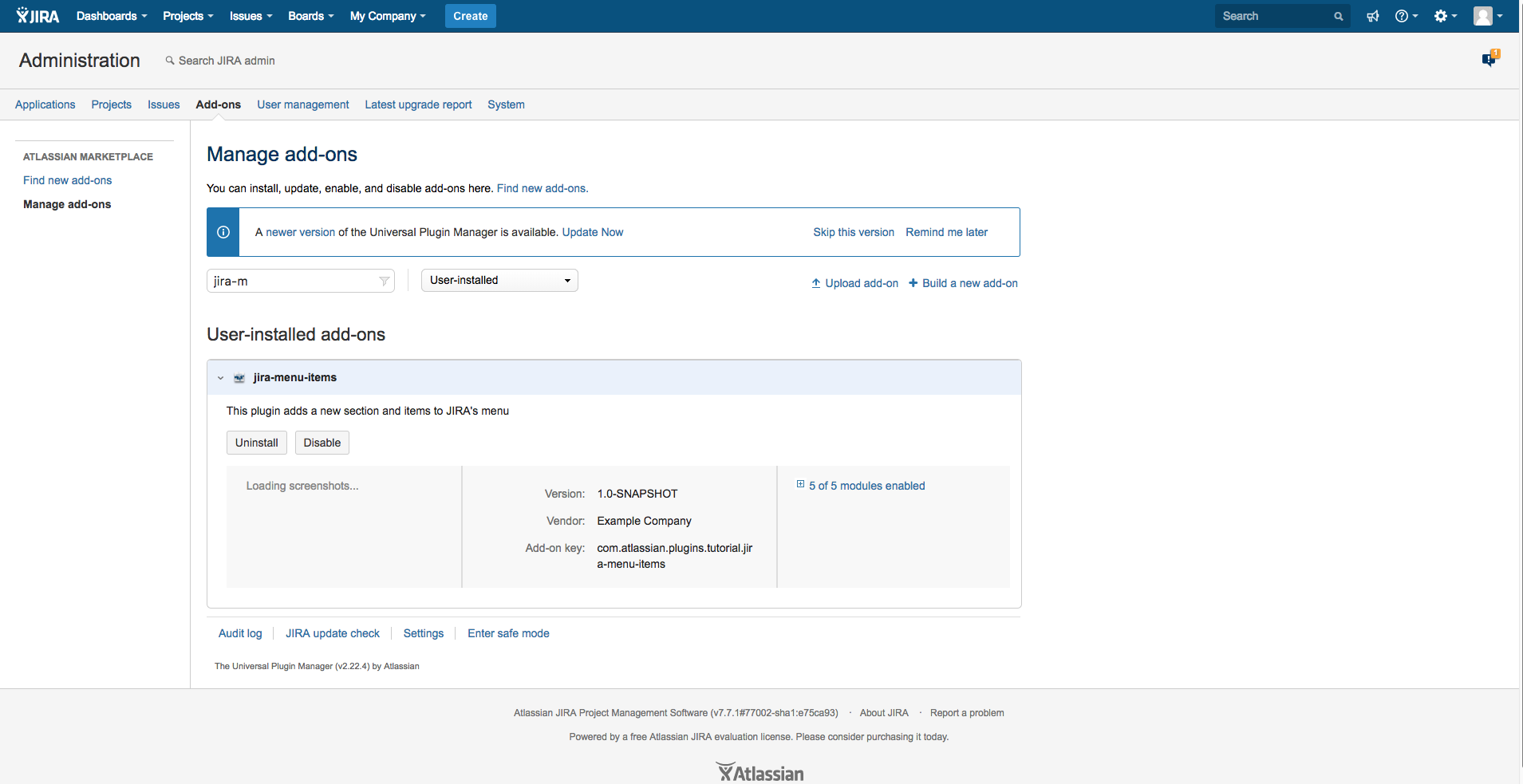Screen dimensions: 1523x784
Task: Click the Upload add-on link
Action: click(855, 283)
